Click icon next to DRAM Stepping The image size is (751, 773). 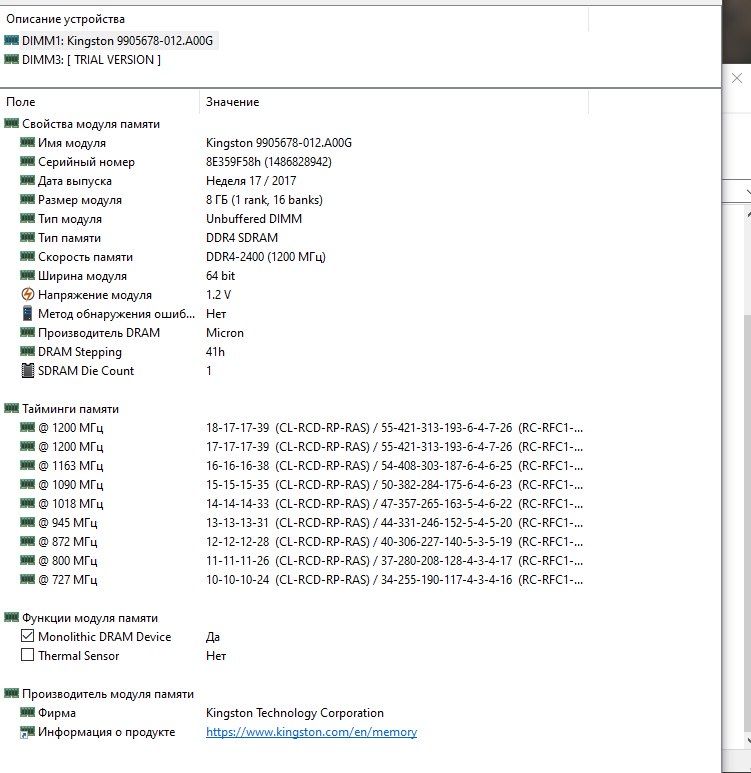[x=28, y=351]
